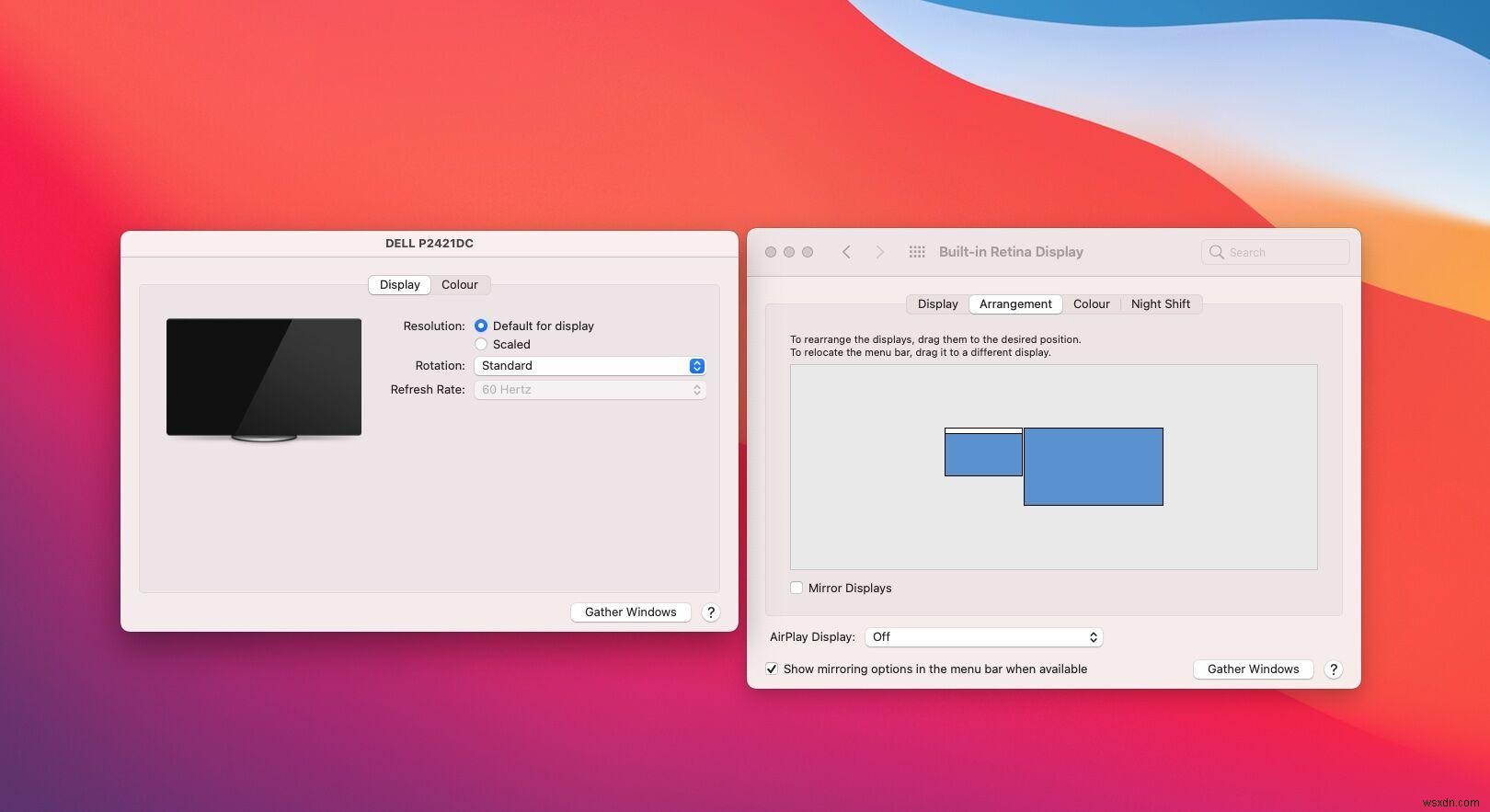The image size is (1490, 812).
Task: Switch to Colour tab in DELL window
Action: (x=460, y=285)
